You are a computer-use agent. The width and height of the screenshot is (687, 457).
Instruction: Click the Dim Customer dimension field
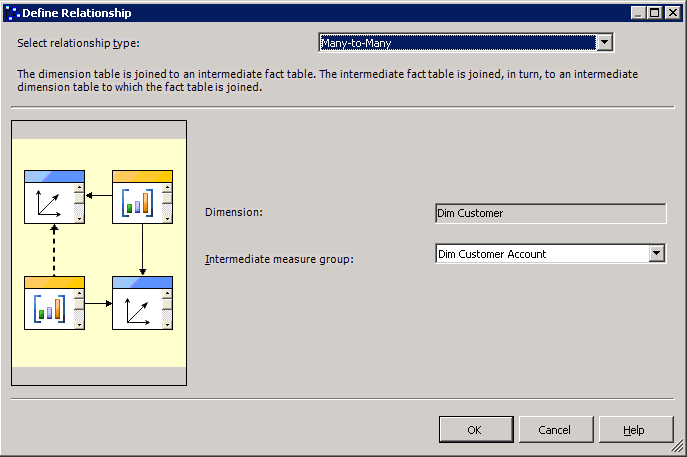551,213
